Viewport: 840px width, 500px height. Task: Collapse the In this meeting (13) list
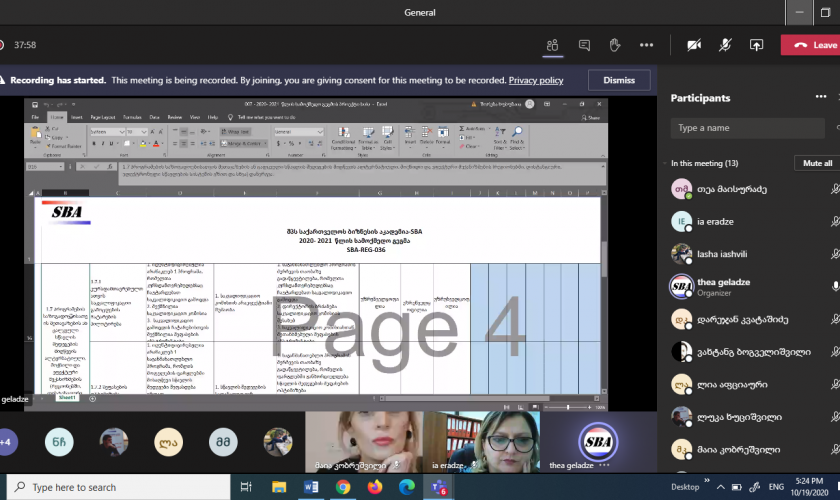tap(666, 163)
